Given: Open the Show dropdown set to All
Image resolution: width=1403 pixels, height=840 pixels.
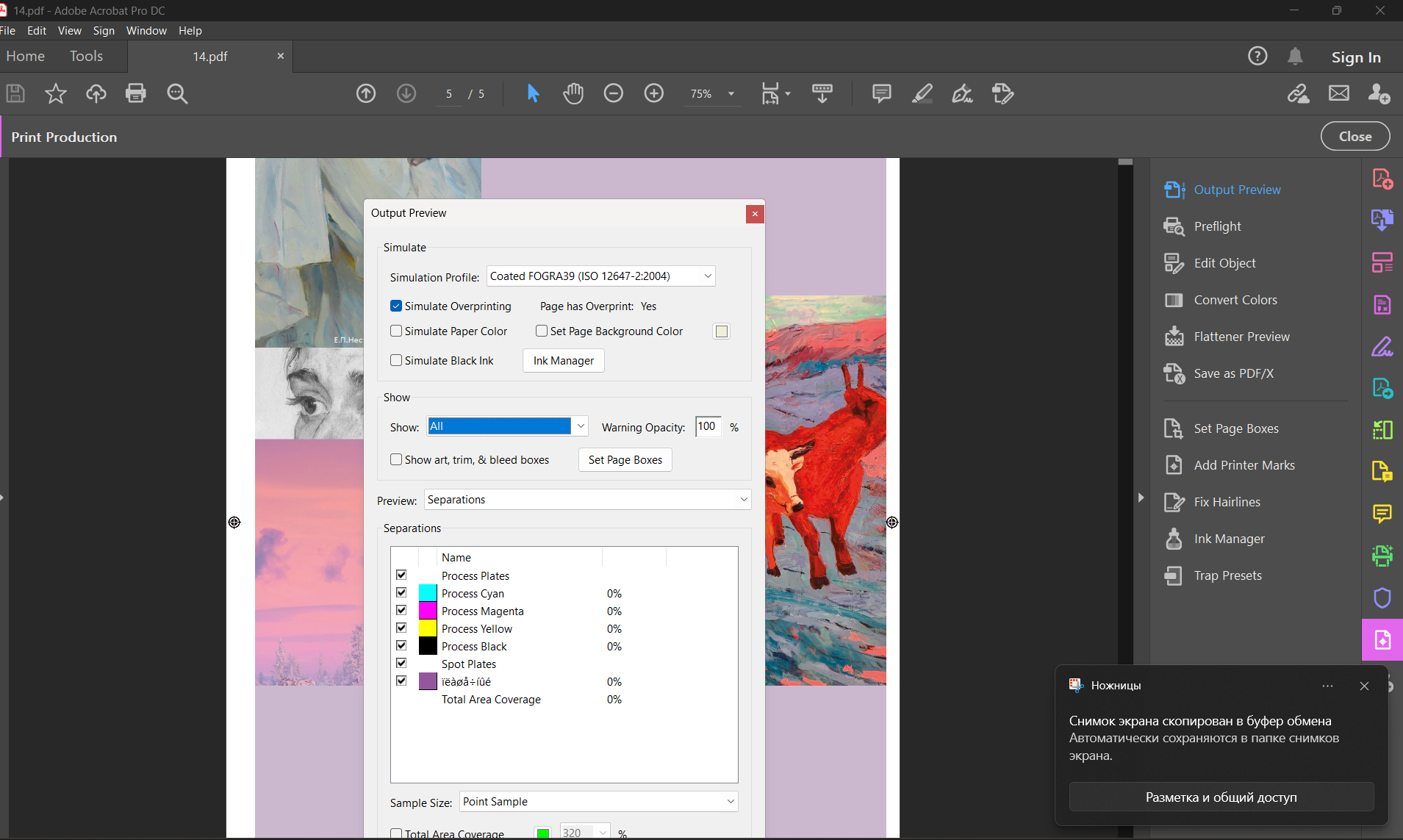Looking at the screenshot, I should (x=507, y=426).
